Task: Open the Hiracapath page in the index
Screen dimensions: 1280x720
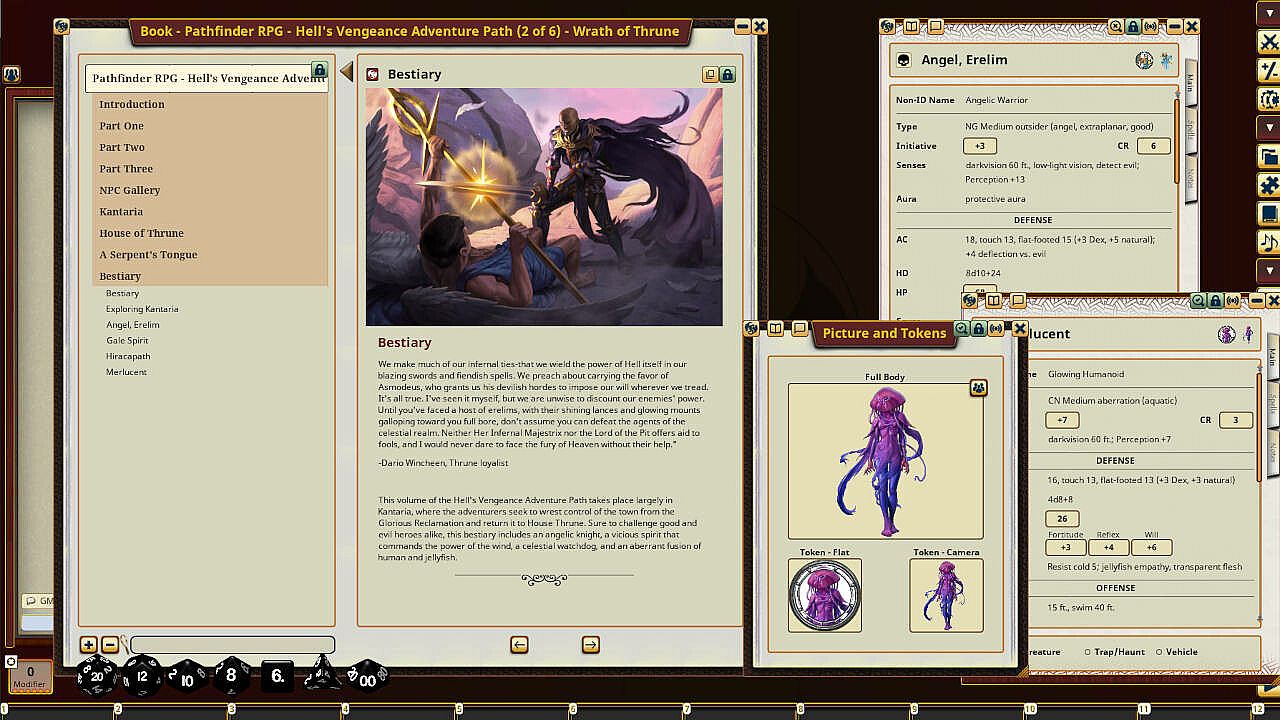Action: (128, 356)
